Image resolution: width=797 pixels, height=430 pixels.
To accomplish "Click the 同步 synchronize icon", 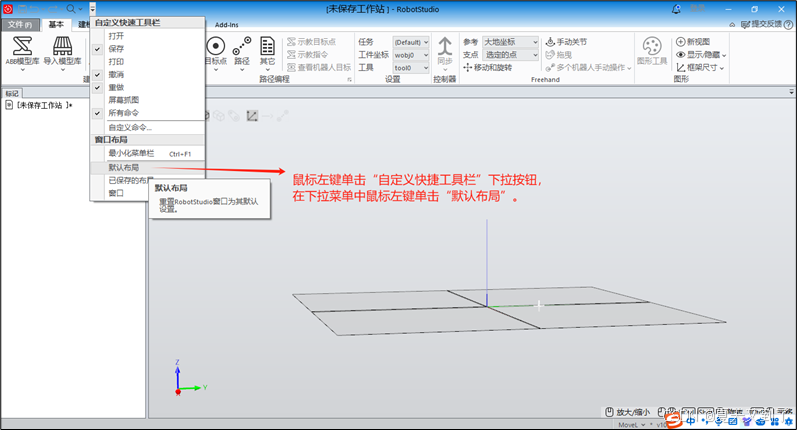I will tap(445, 46).
